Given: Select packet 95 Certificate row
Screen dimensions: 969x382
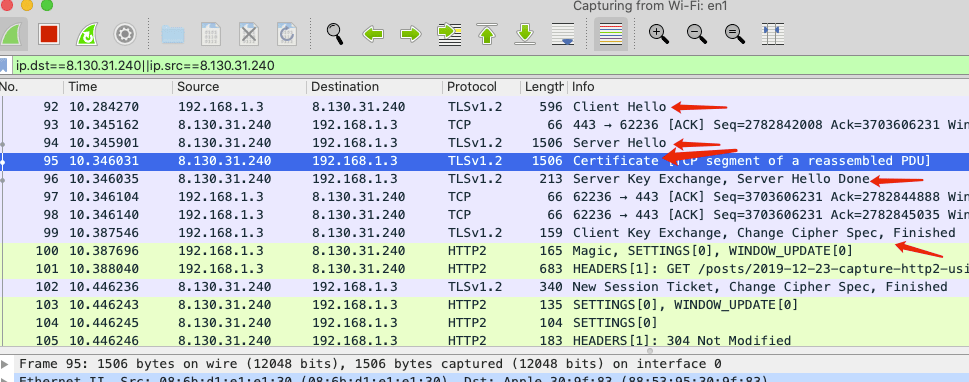Looking at the screenshot, I should 484,161.
